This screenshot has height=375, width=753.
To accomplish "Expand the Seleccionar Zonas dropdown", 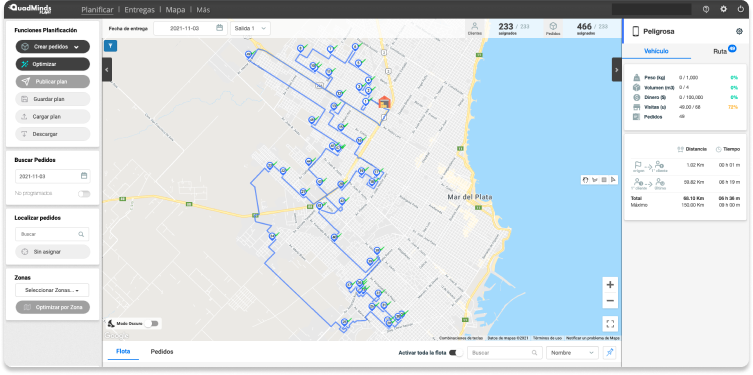I will click(x=52, y=290).
